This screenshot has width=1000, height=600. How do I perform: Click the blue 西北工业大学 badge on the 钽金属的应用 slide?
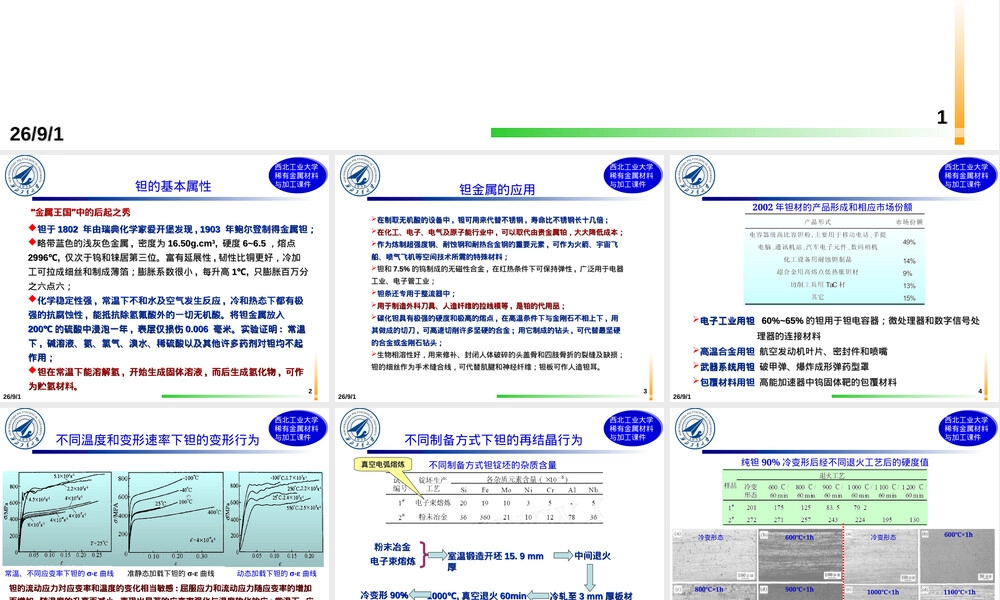click(x=633, y=175)
